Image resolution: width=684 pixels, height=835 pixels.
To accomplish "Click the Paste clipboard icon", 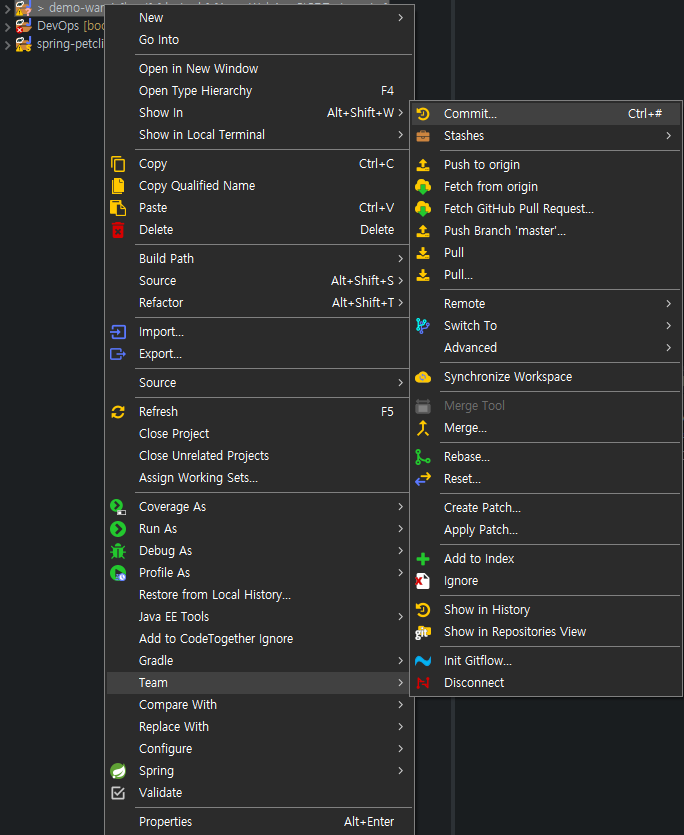I will (118, 208).
